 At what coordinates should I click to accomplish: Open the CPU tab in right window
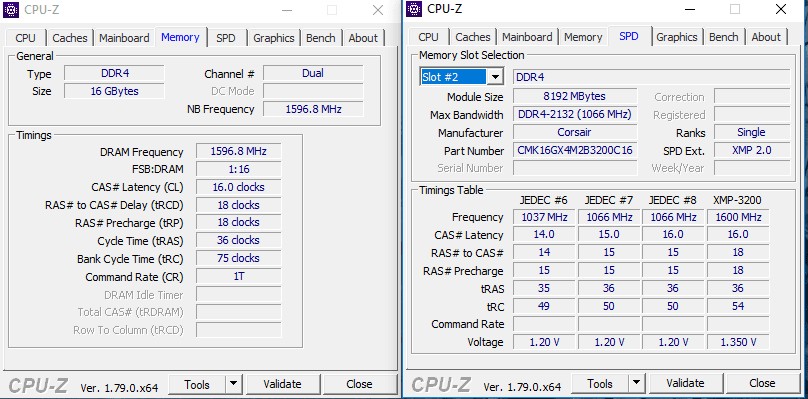coord(428,37)
